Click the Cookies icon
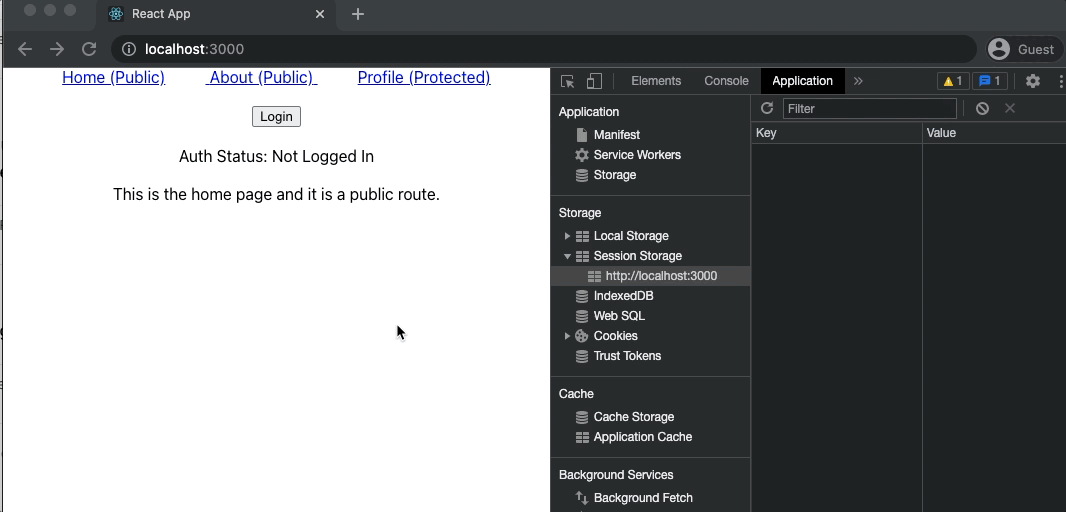1066x512 pixels. (582, 336)
